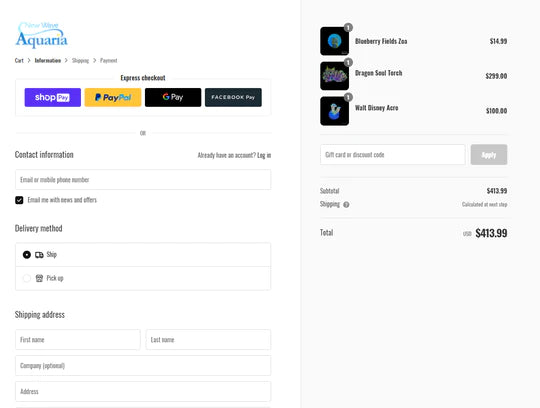Click quantity badge on Walt Disney Acro
540x408 pixels.
pos(348,97)
